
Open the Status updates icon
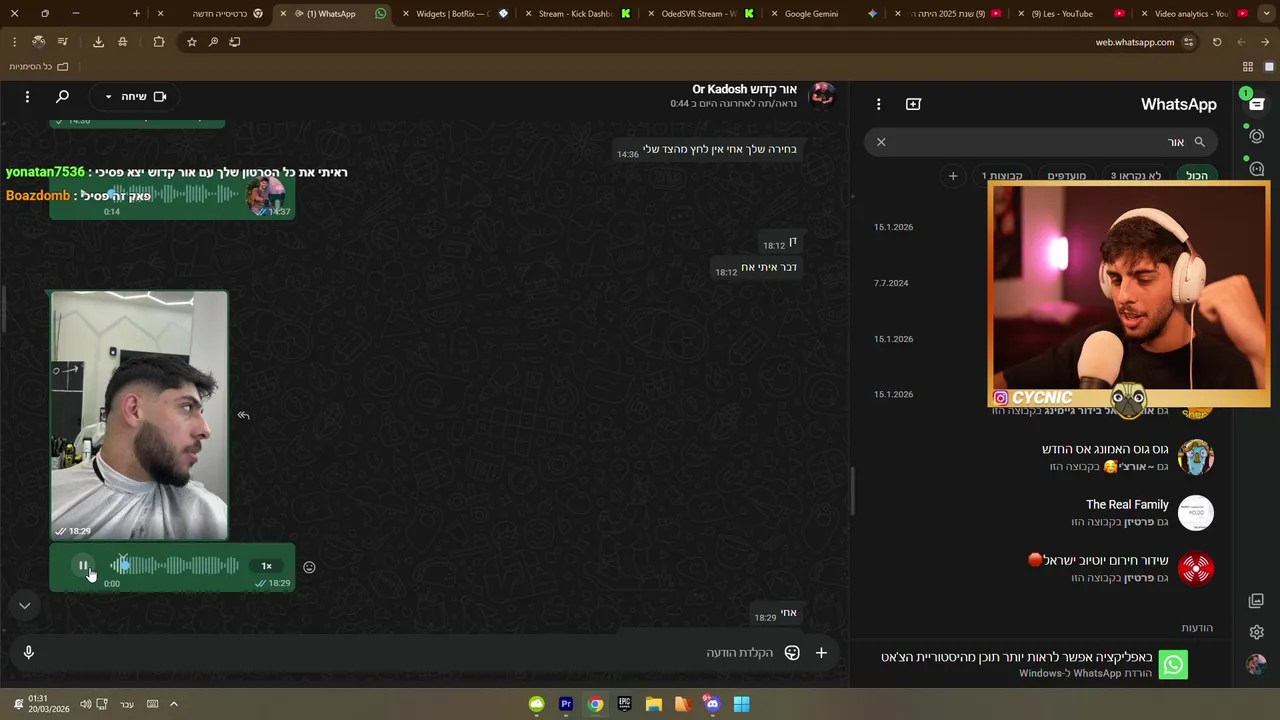[x=1257, y=136]
